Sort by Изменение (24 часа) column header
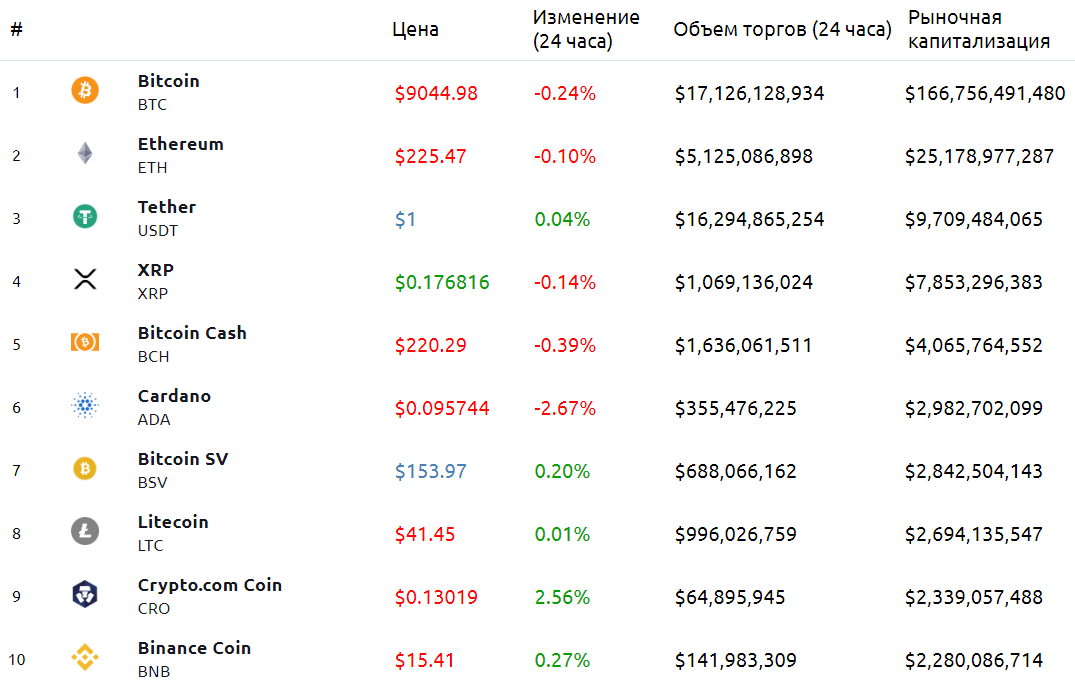1075x686 pixels. click(x=585, y=30)
